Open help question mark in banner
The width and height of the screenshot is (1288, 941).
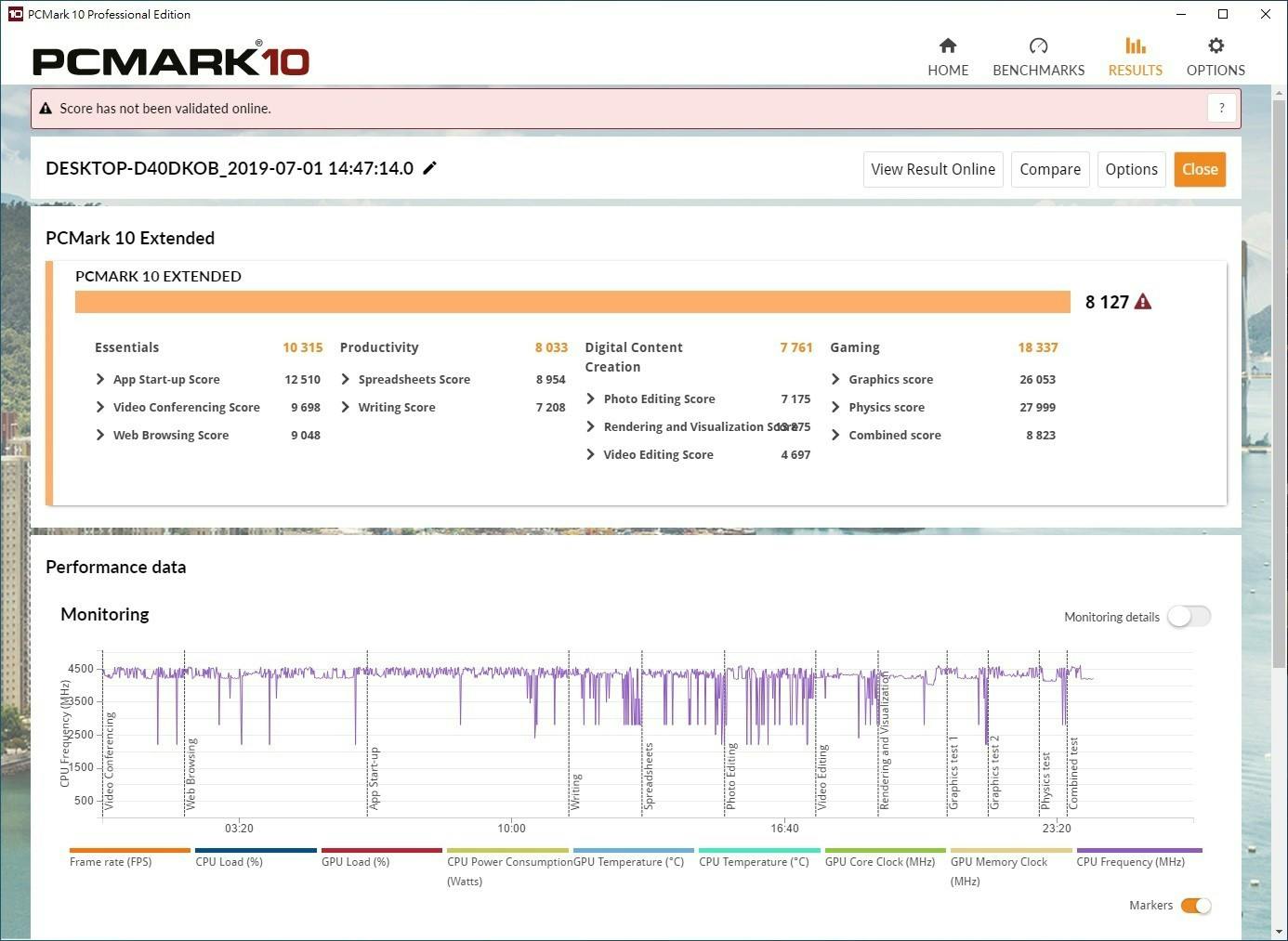click(1222, 108)
